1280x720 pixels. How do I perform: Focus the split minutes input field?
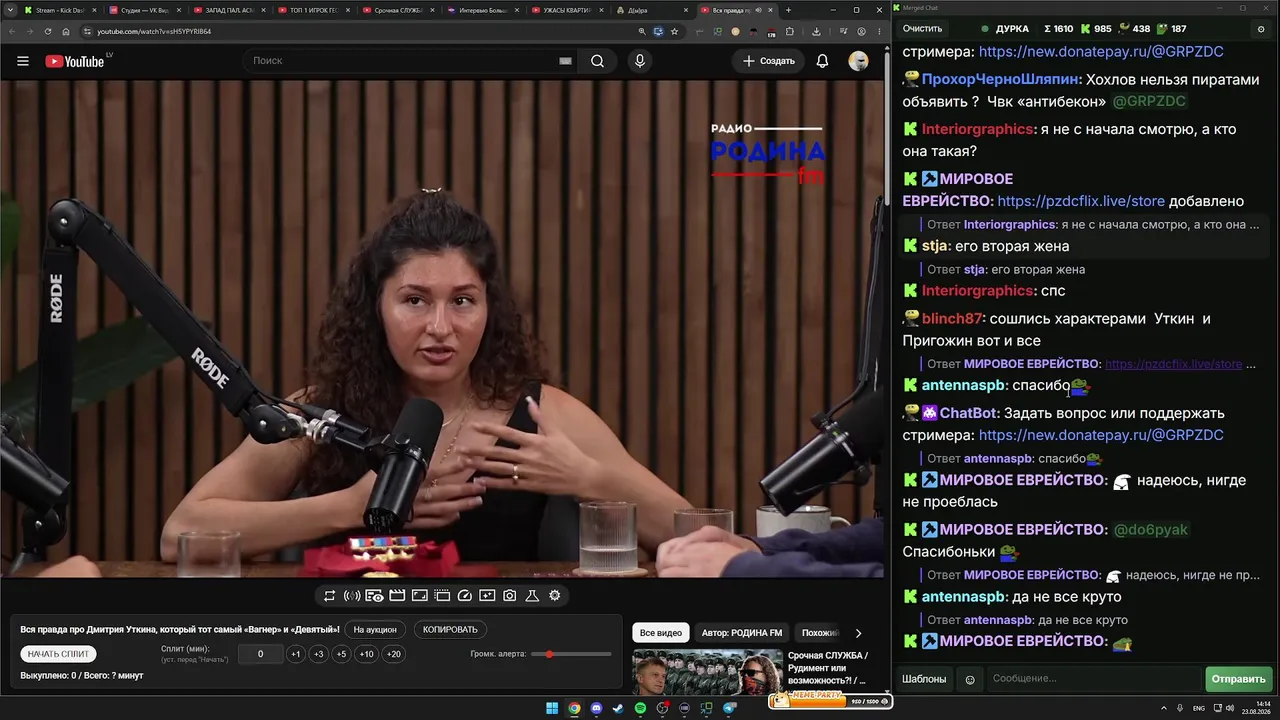[260, 654]
